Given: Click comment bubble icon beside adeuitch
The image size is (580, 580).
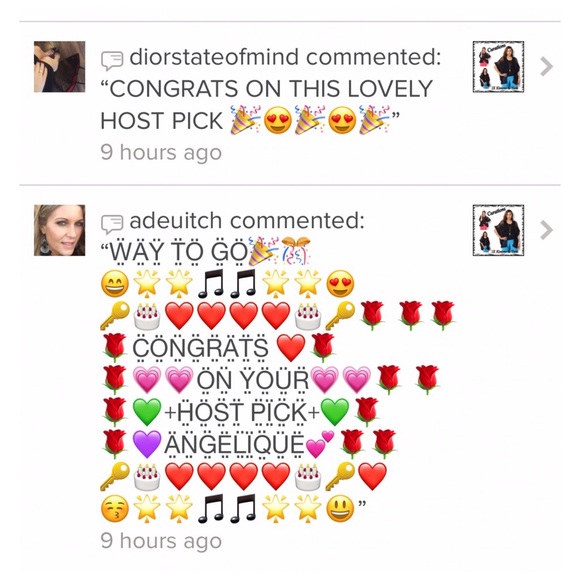Looking at the screenshot, I should pyautogui.click(x=112, y=224).
